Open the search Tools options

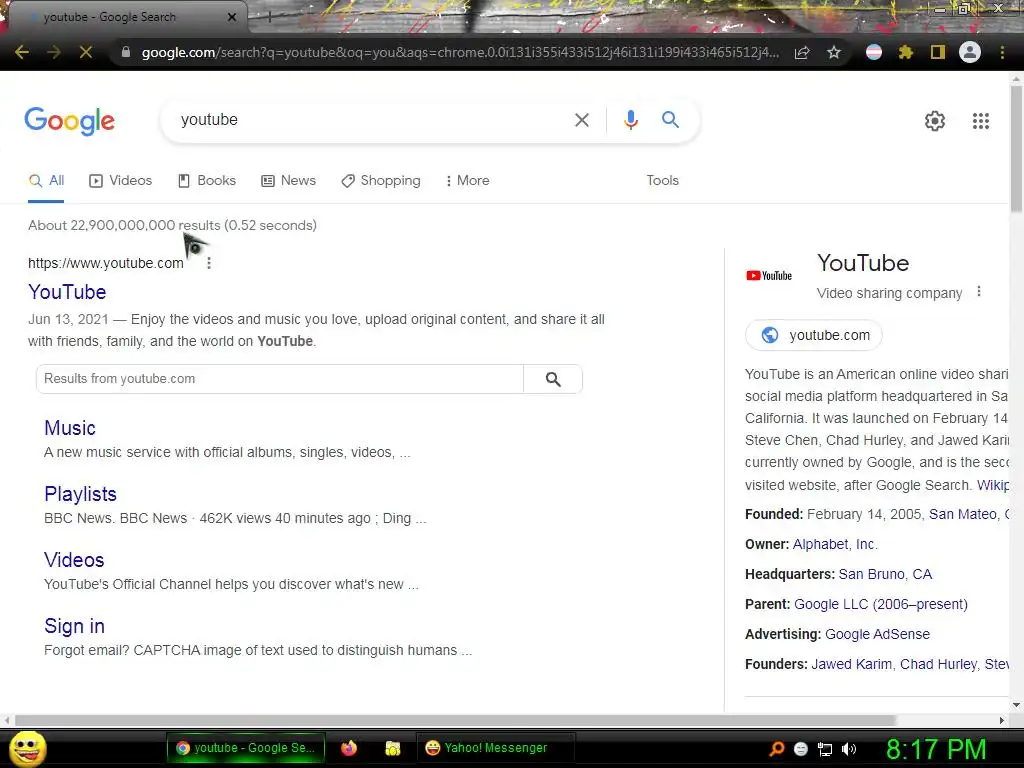(662, 181)
